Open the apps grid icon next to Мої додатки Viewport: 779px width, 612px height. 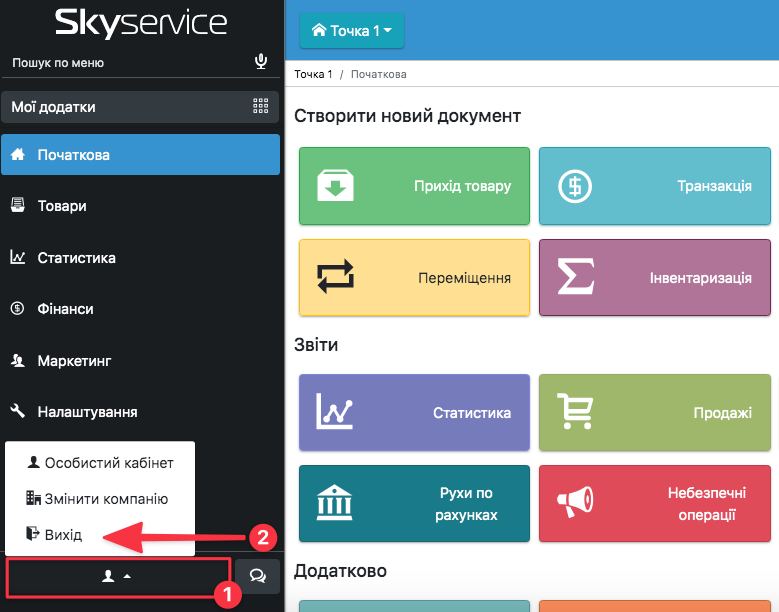[x=261, y=107]
